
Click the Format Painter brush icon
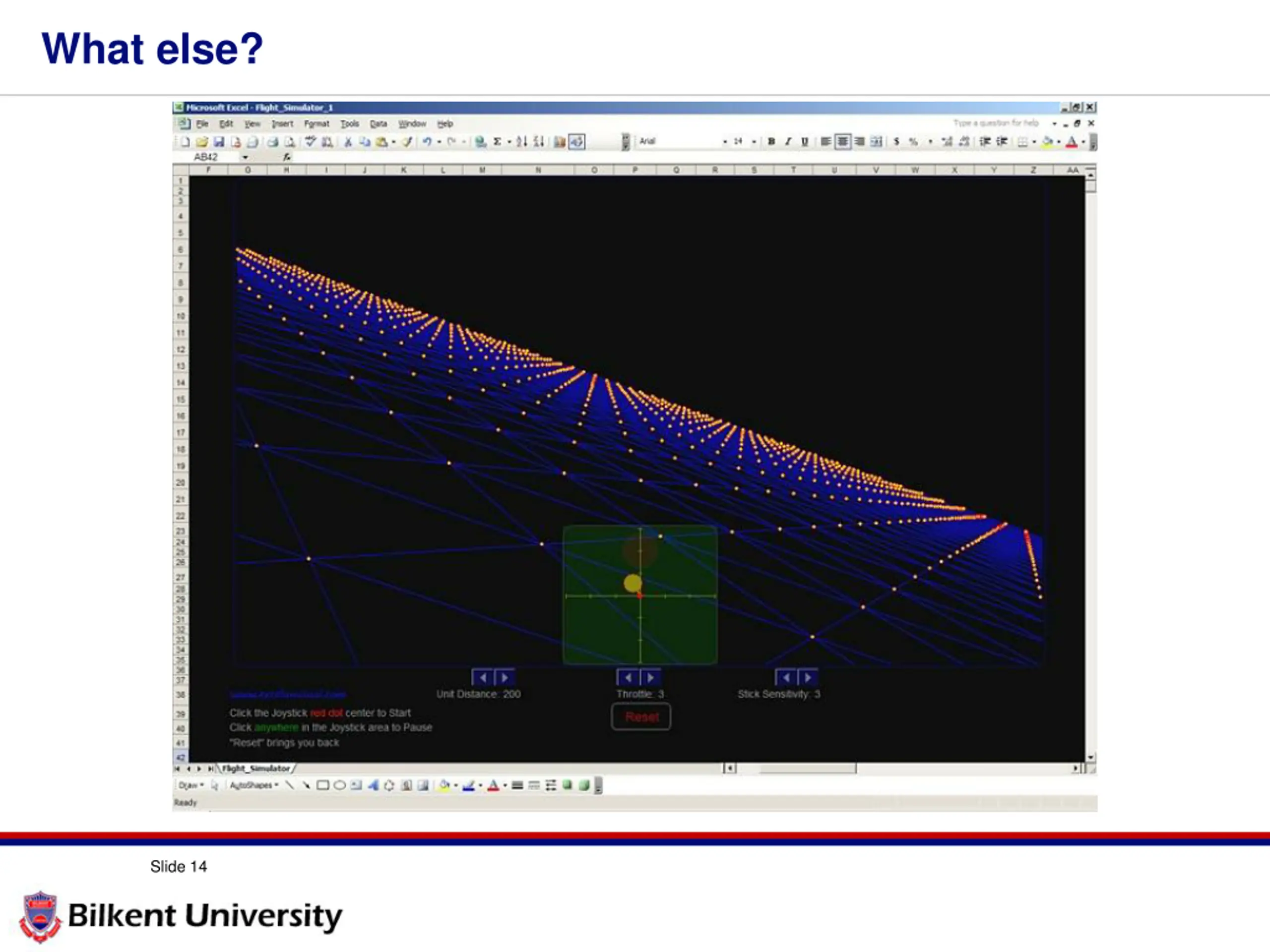click(x=407, y=142)
